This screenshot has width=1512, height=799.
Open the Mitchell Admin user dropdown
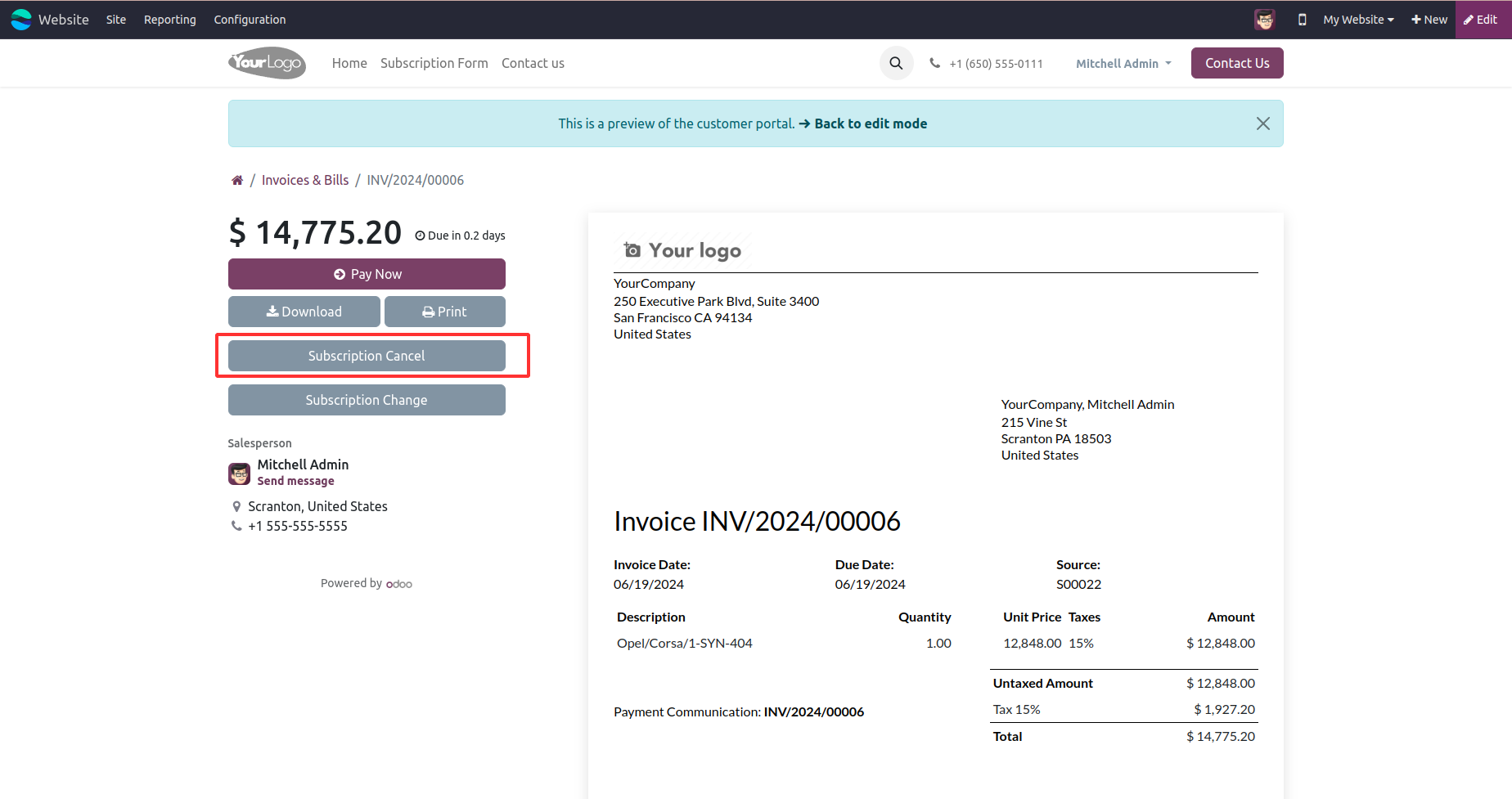click(x=1123, y=63)
